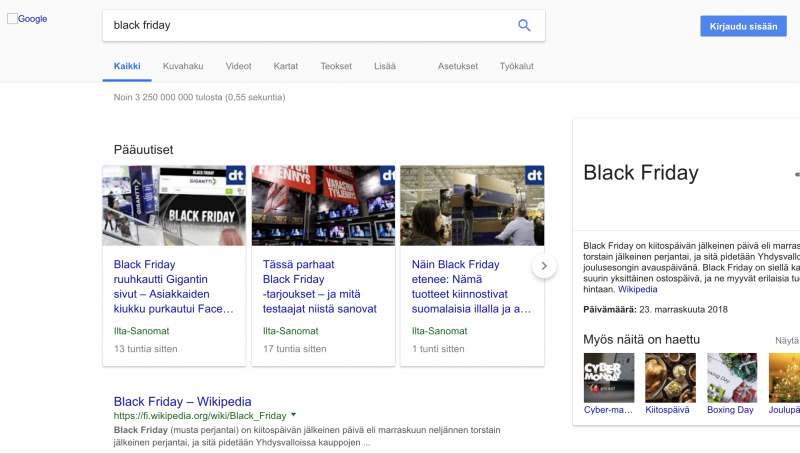Click the dt badge on Gigantti news image

coord(235,175)
